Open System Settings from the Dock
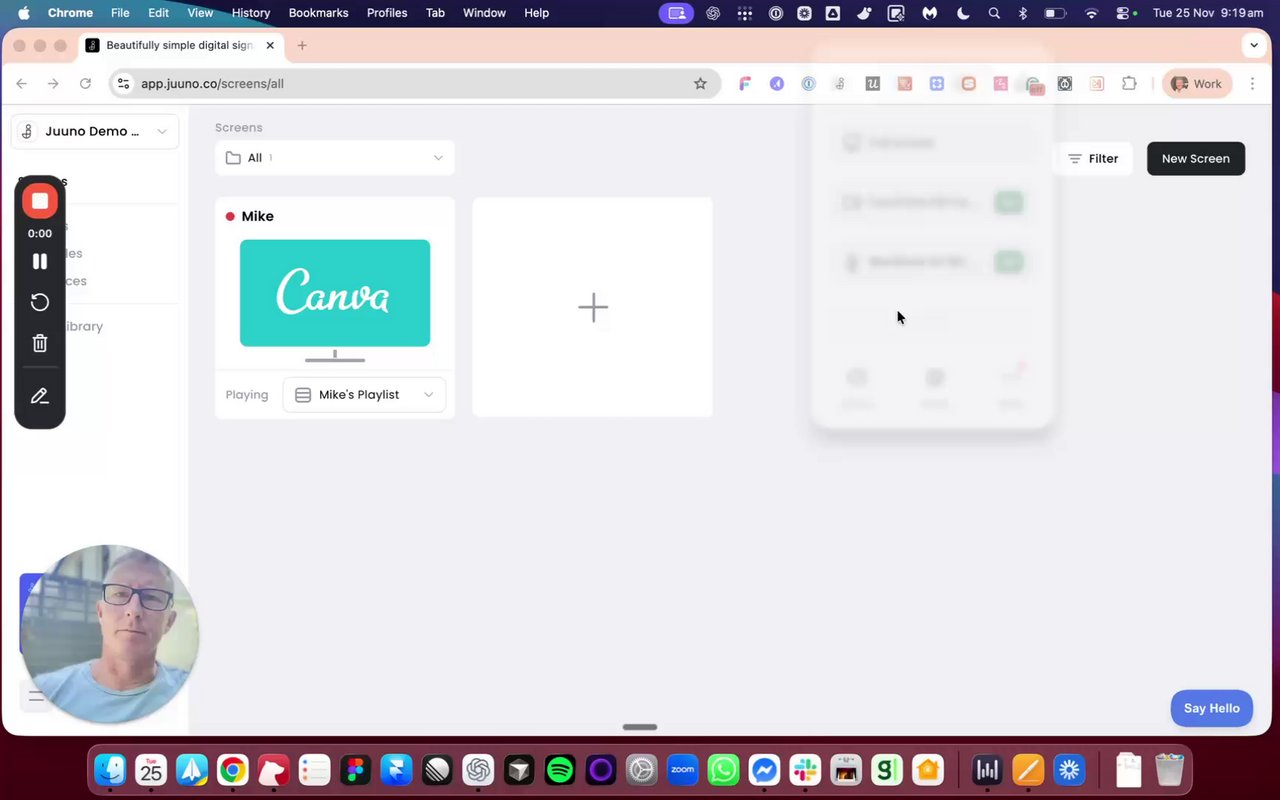This screenshot has width=1280, height=800. (x=641, y=770)
